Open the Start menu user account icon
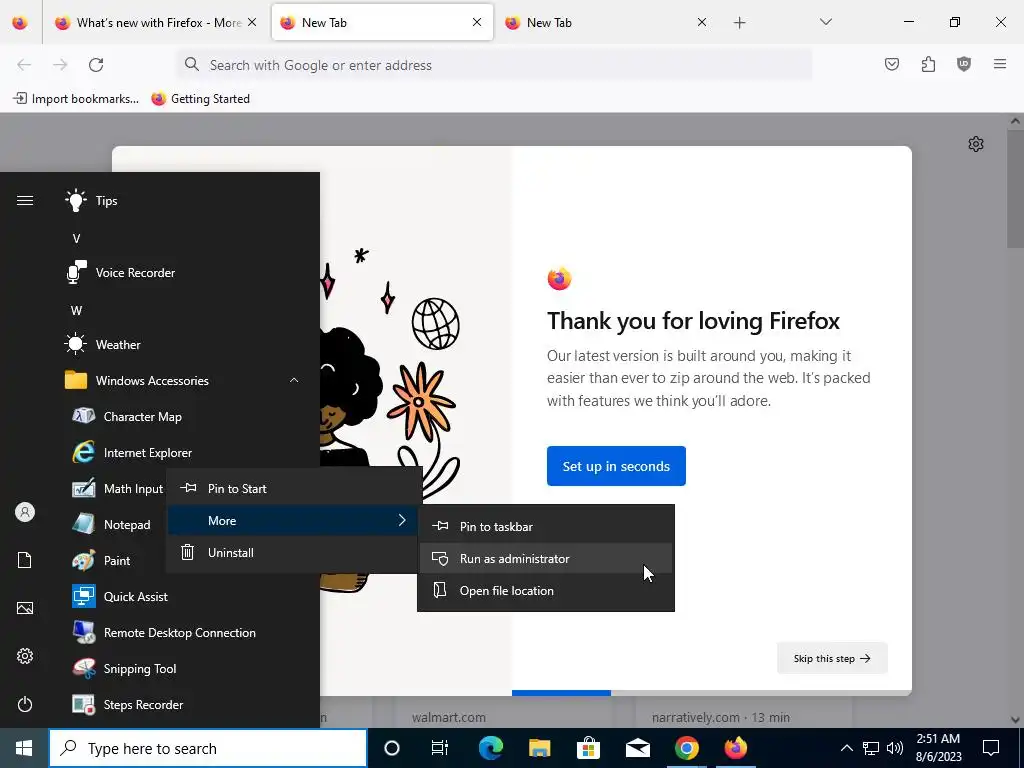The image size is (1024, 768). [25, 512]
